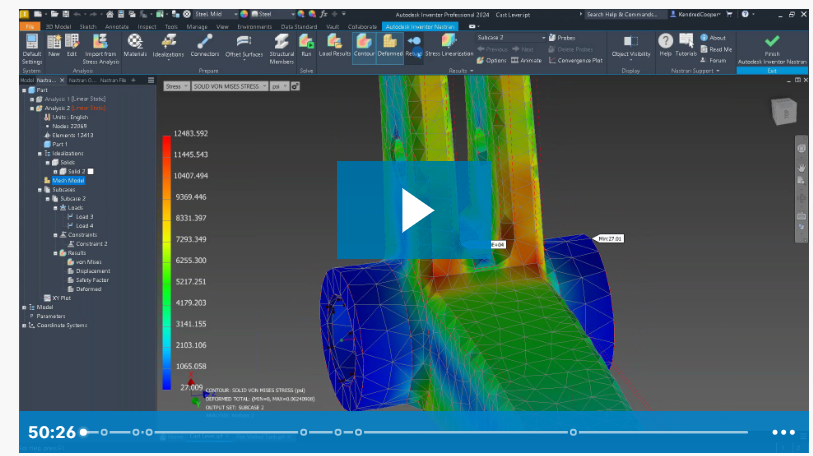Switch to the 3D Model tab
The height and width of the screenshot is (456, 813).
[58, 26]
